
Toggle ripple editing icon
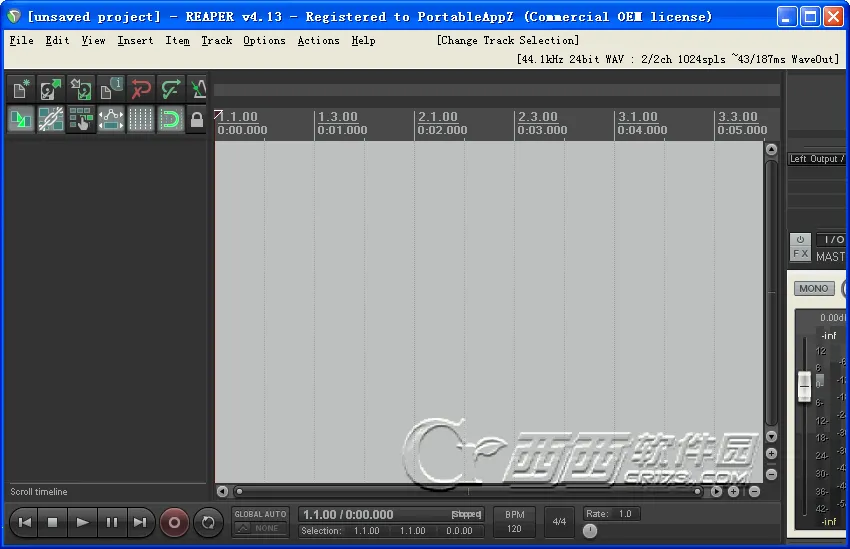point(81,119)
